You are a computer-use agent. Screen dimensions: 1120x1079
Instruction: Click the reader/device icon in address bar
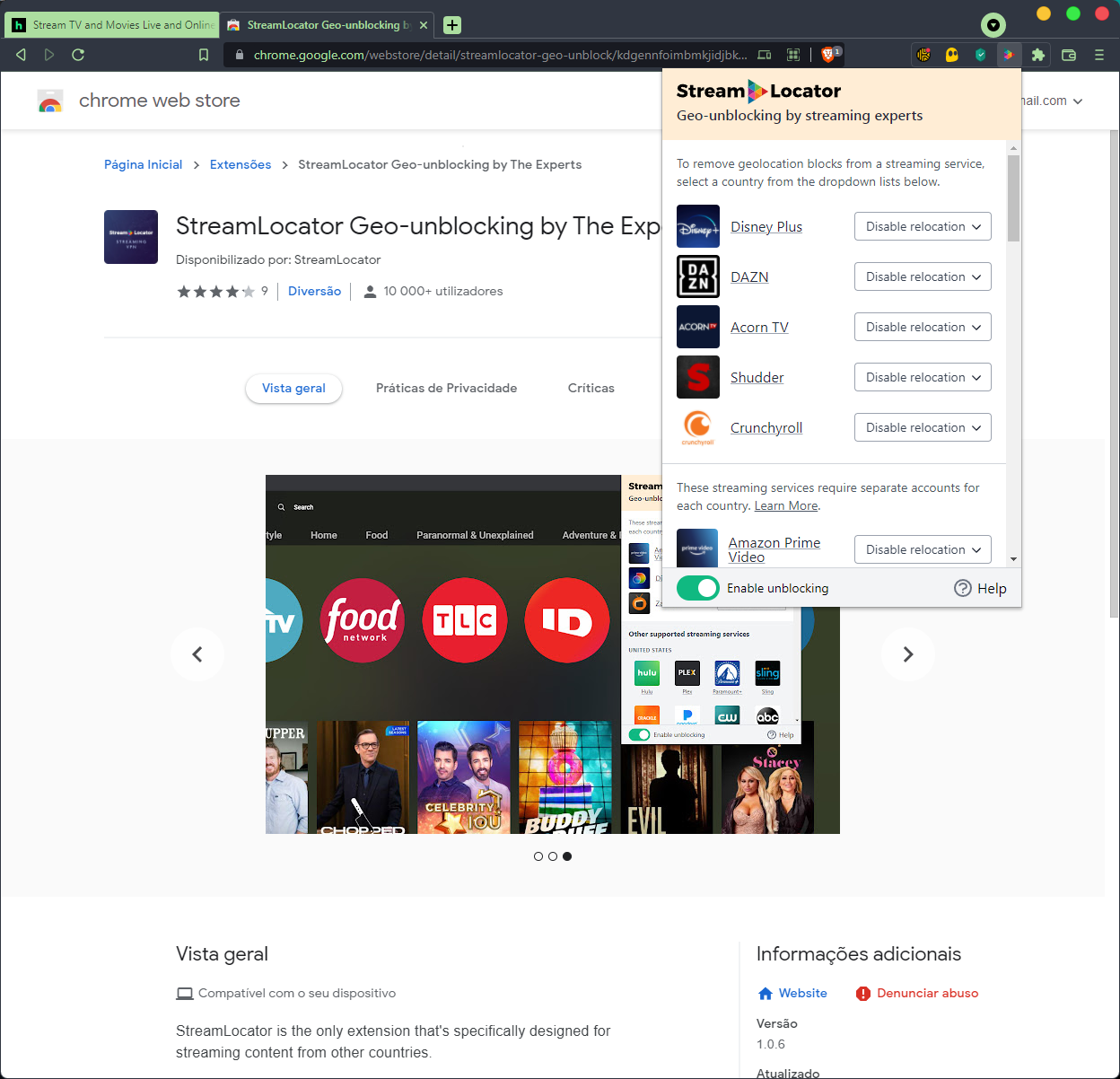pyautogui.click(x=765, y=55)
